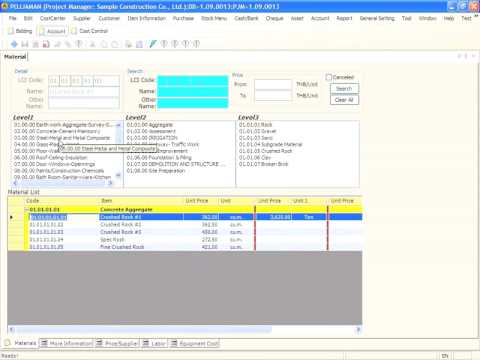
Task: Click the Level1 list up arrow
Action: pyautogui.click(x=118, y=125)
